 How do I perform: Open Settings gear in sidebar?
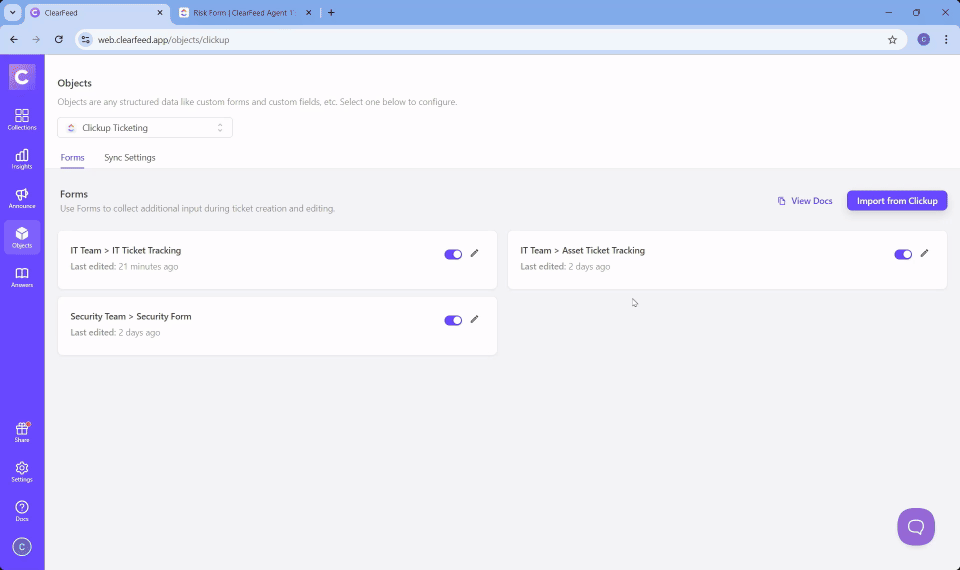pos(22,471)
